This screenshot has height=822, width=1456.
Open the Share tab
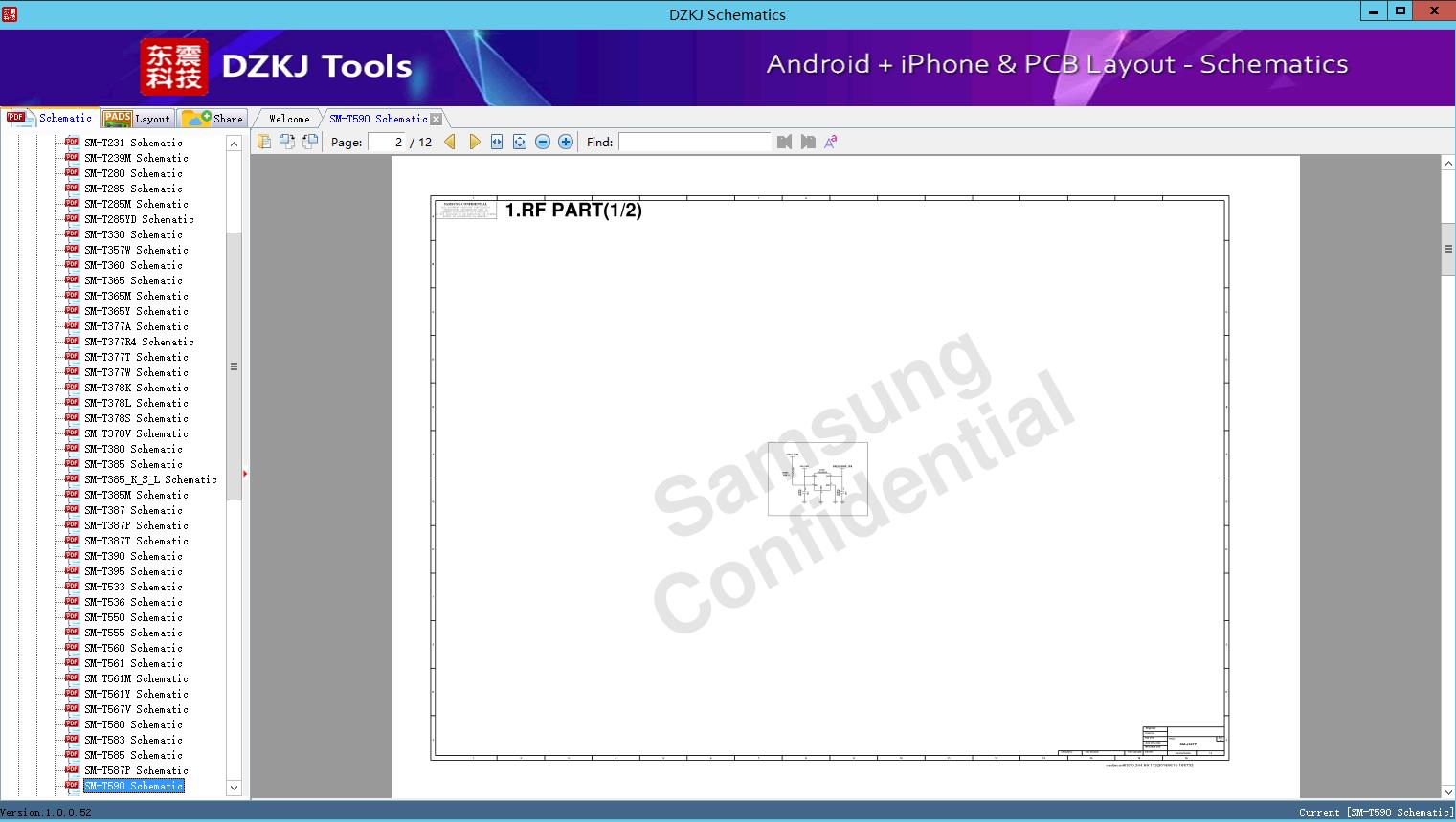click(x=213, y=119)
